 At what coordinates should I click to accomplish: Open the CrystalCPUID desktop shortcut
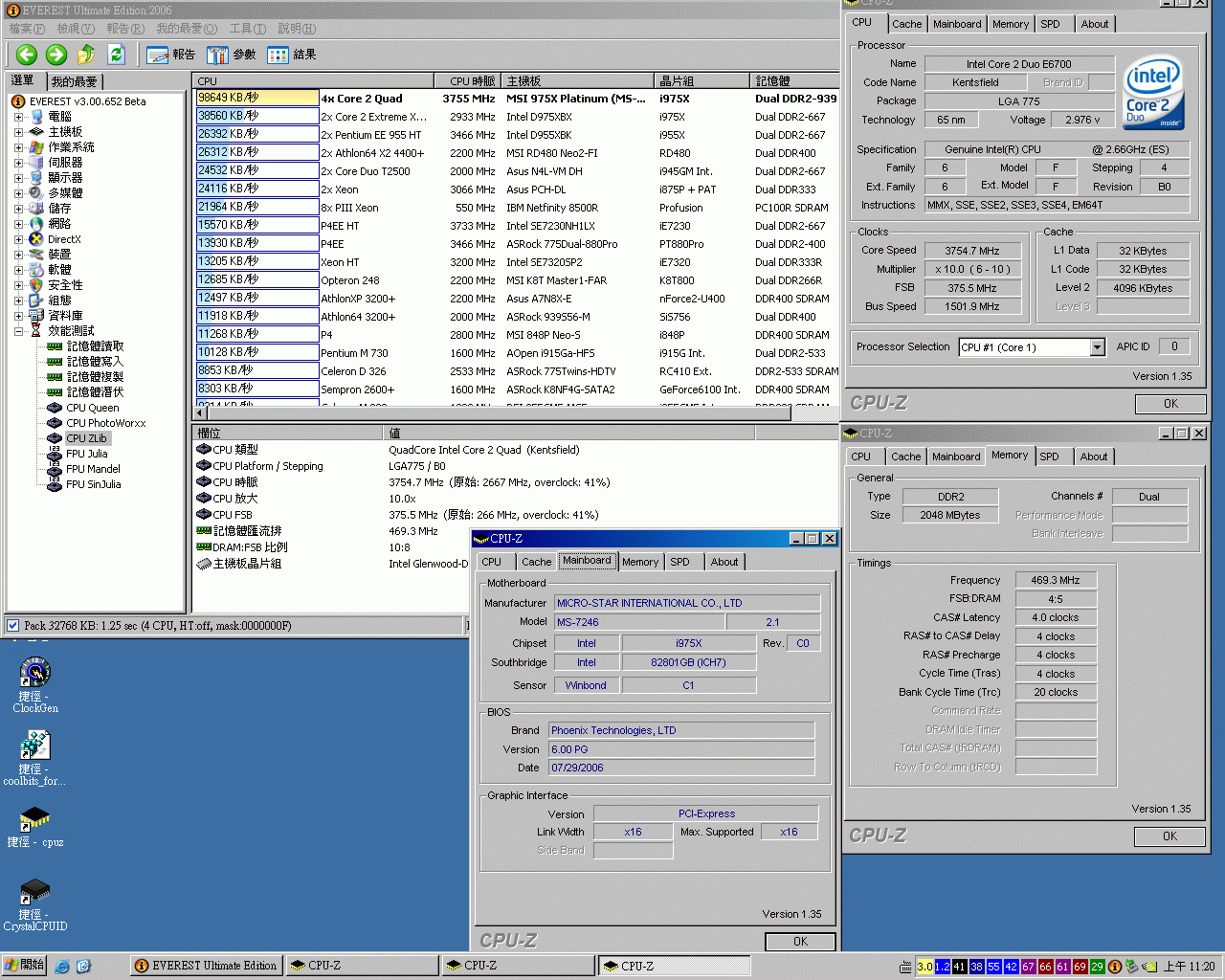(x=35, y=904)
